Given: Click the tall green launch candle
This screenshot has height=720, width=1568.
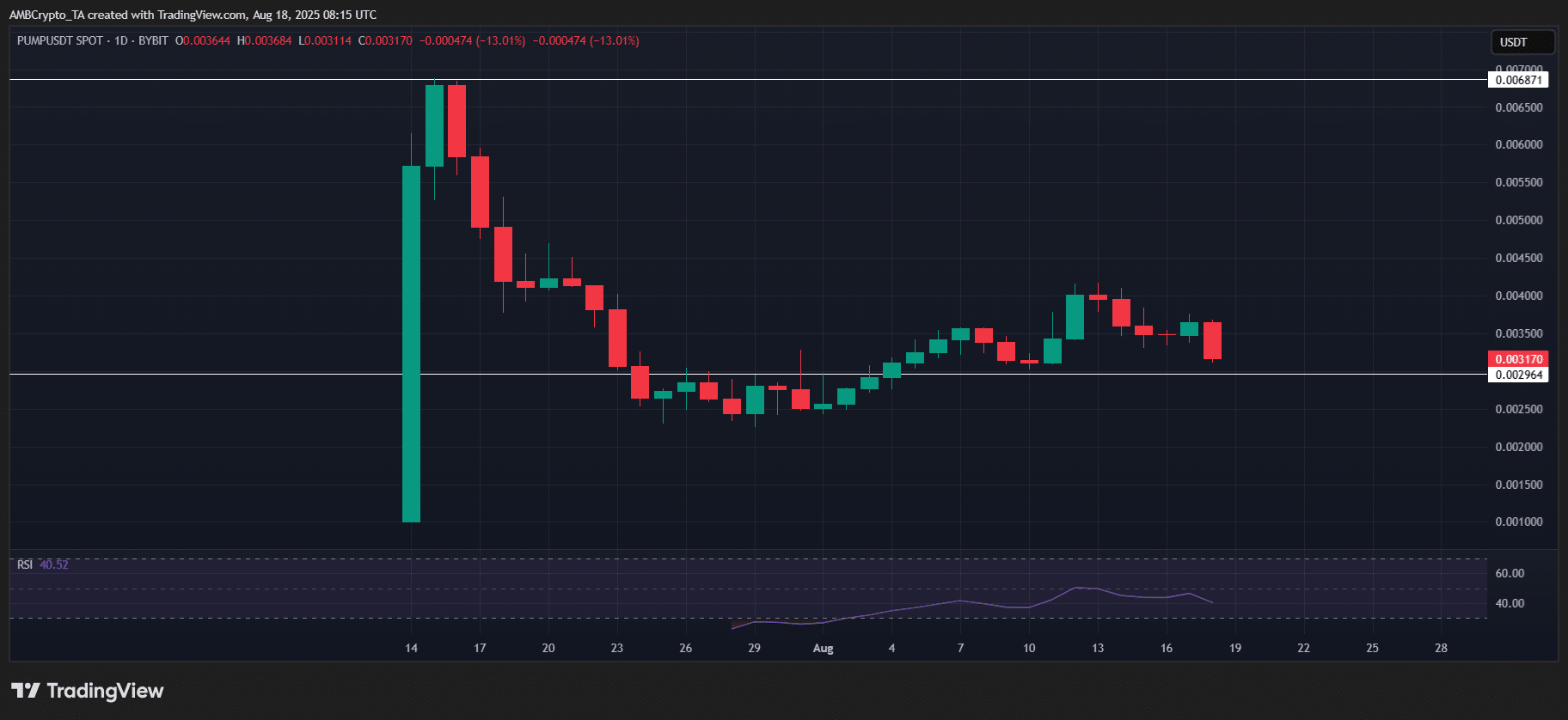Looking at the screenshot, I should coord(412,344).
